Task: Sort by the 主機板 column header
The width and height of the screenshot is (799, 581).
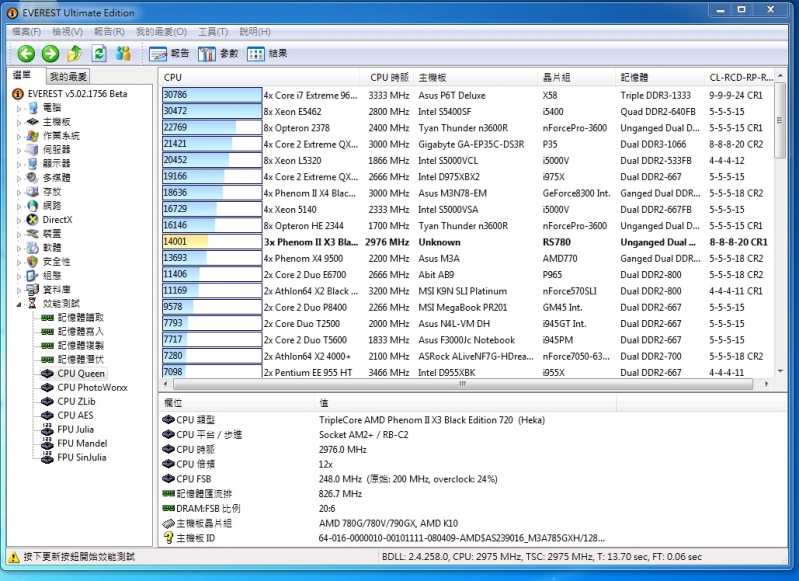Action: (475, 77)
